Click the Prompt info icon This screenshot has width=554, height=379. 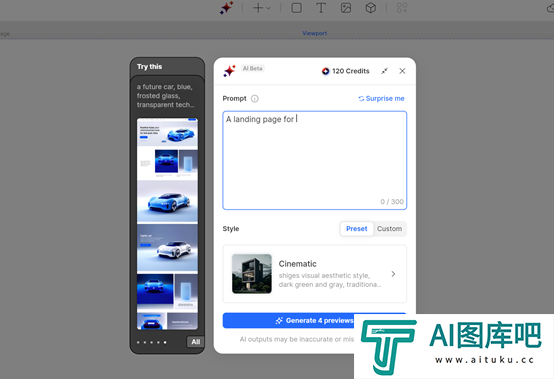[255, 99]
